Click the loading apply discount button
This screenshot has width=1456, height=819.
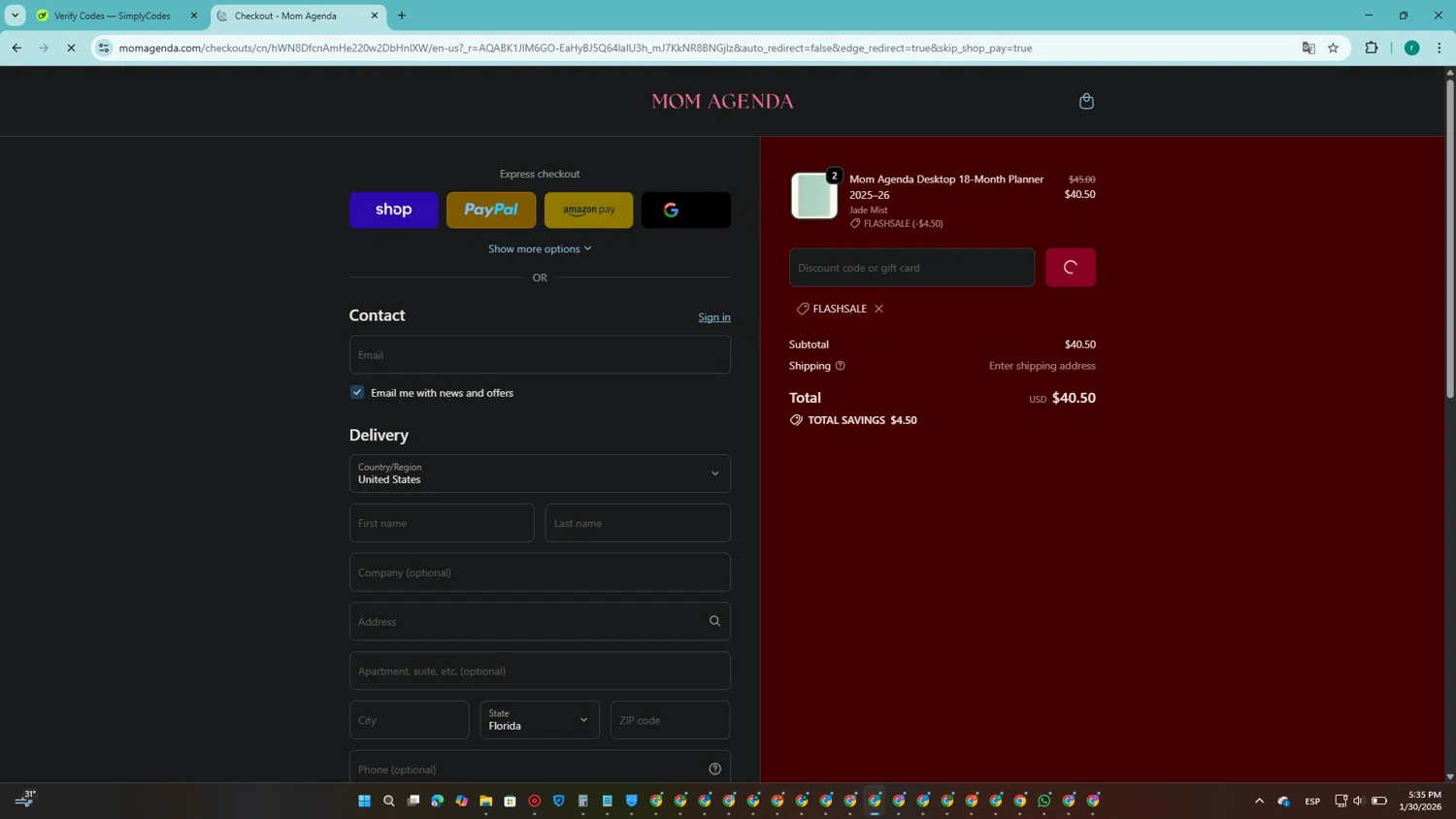1071,268
